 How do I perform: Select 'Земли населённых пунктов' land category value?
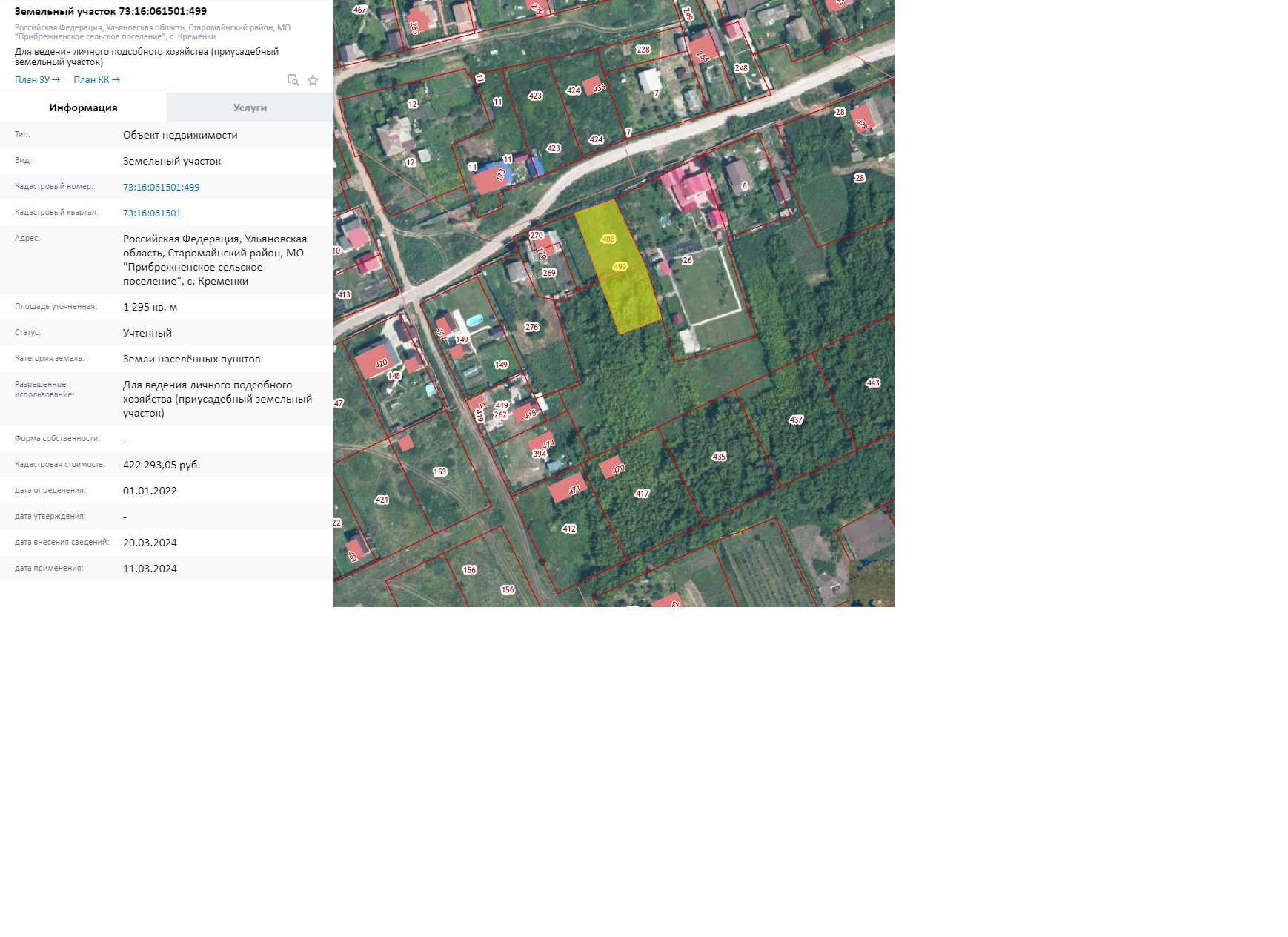[x=191, y=359]
